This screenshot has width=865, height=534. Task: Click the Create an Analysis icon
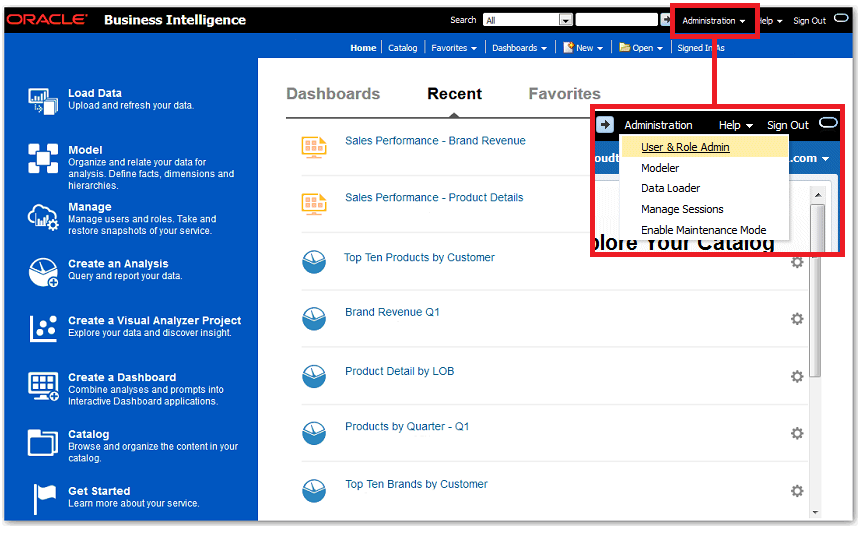click(x=43, y=272)
